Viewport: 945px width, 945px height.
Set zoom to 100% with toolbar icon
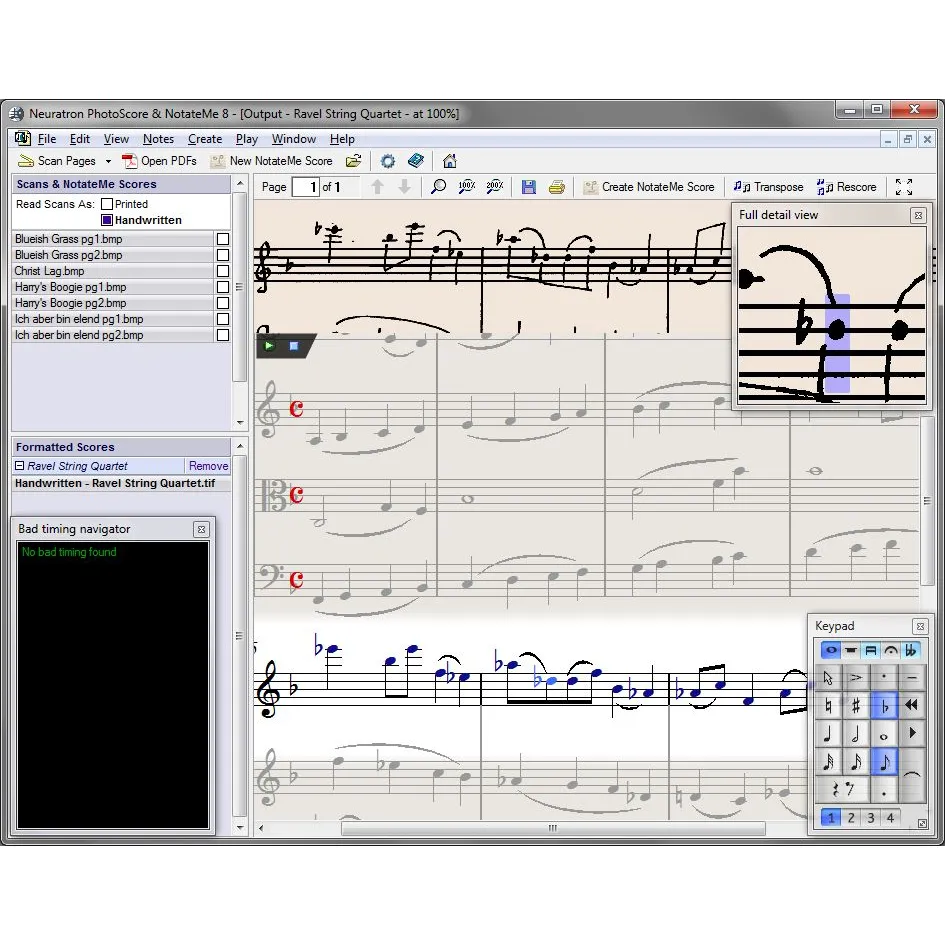(466, 187)
